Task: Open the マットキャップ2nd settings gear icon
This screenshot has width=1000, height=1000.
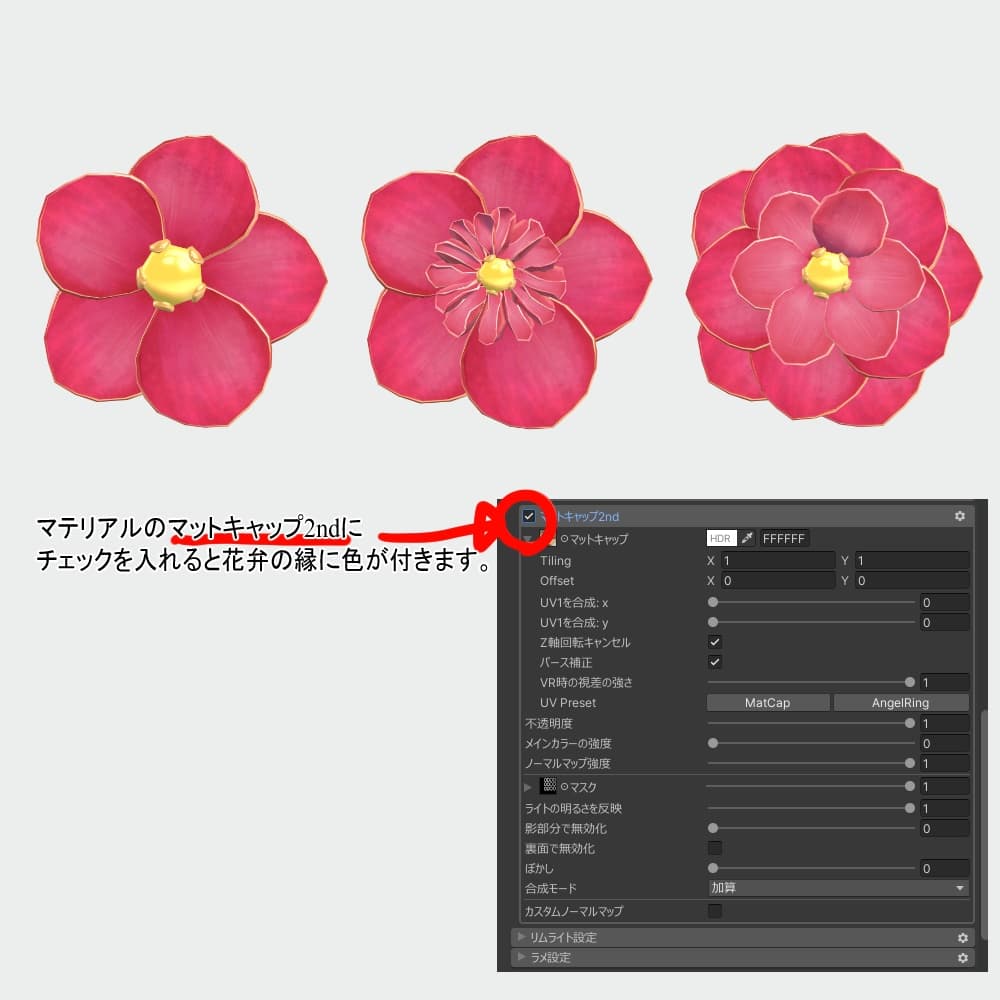Action: pos(962,515)
